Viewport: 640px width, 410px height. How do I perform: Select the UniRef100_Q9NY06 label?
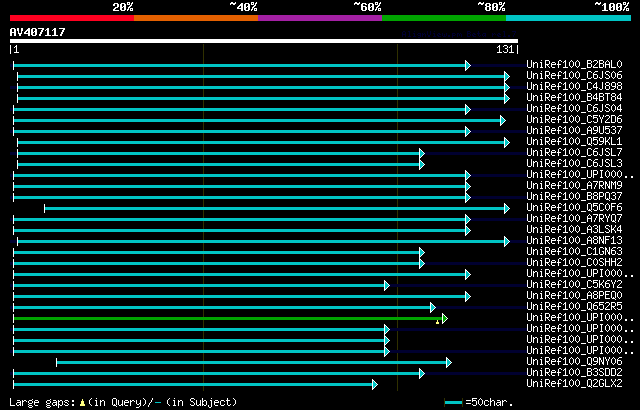coord(574,362)
